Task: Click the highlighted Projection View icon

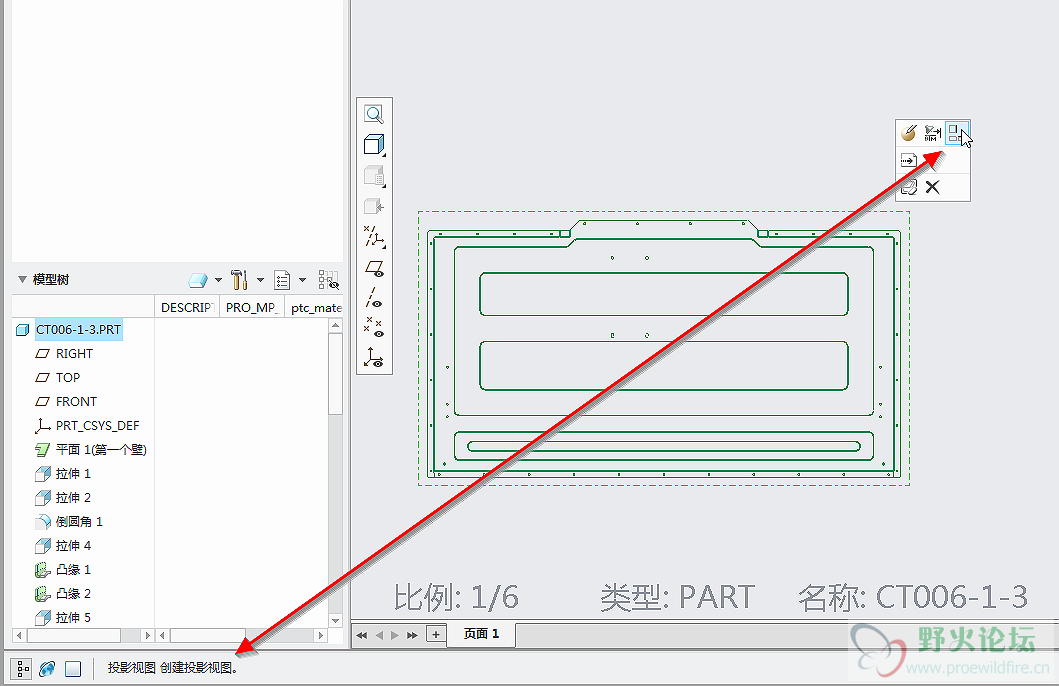Action: coord(956,133)
